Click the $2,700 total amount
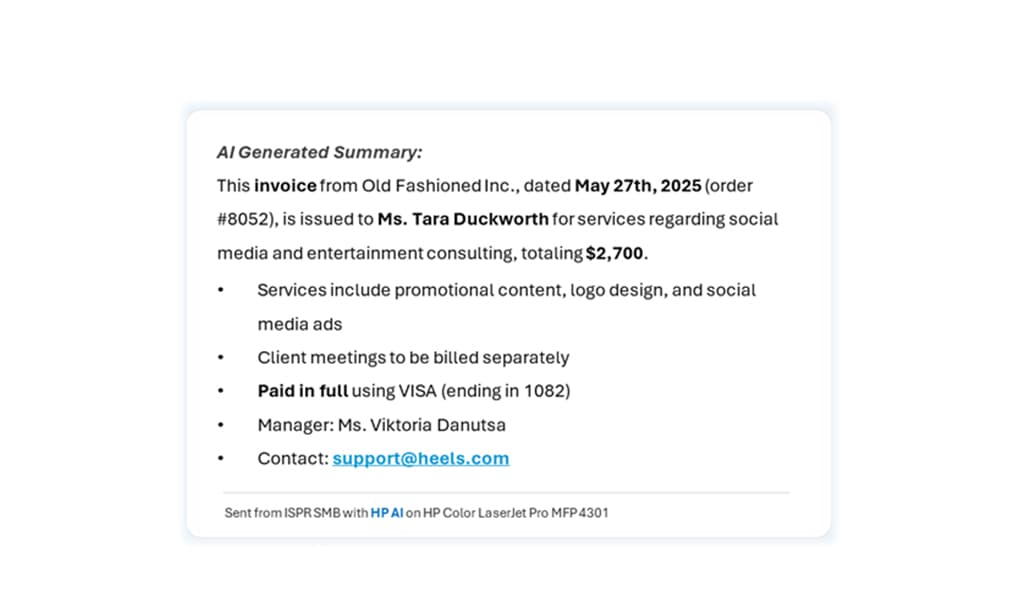Image resolution: width=1014 pixels, height=600 pixels. coord(614,254)
